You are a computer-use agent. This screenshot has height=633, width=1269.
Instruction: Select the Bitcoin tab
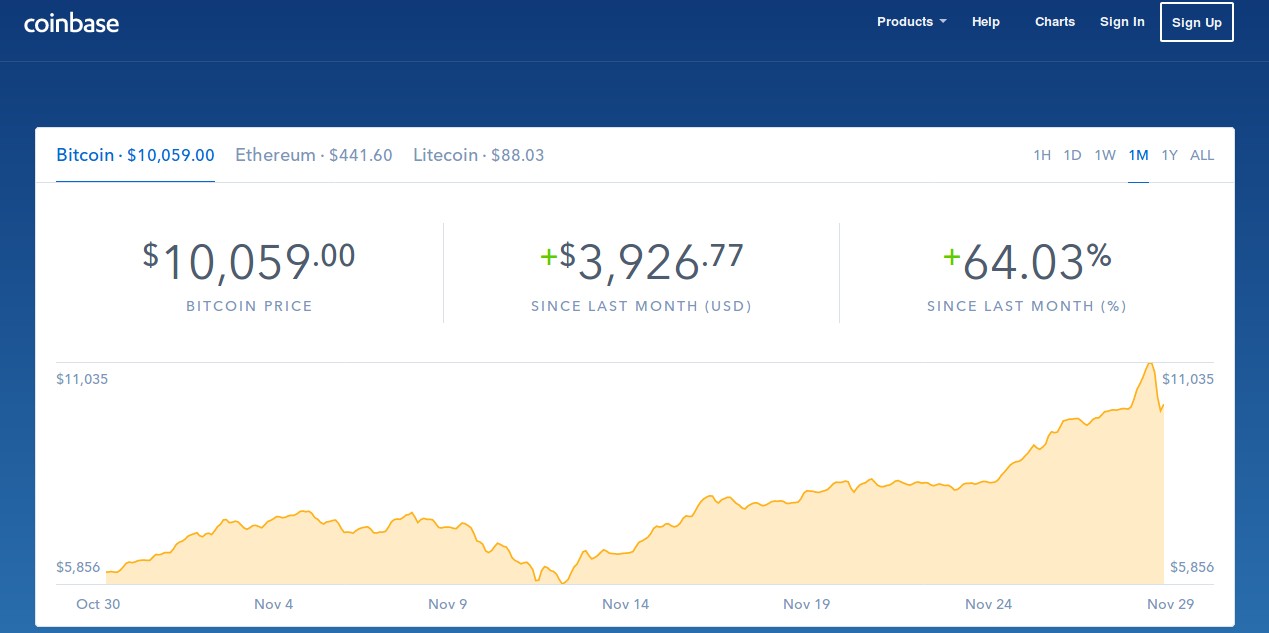click(135, 155)
